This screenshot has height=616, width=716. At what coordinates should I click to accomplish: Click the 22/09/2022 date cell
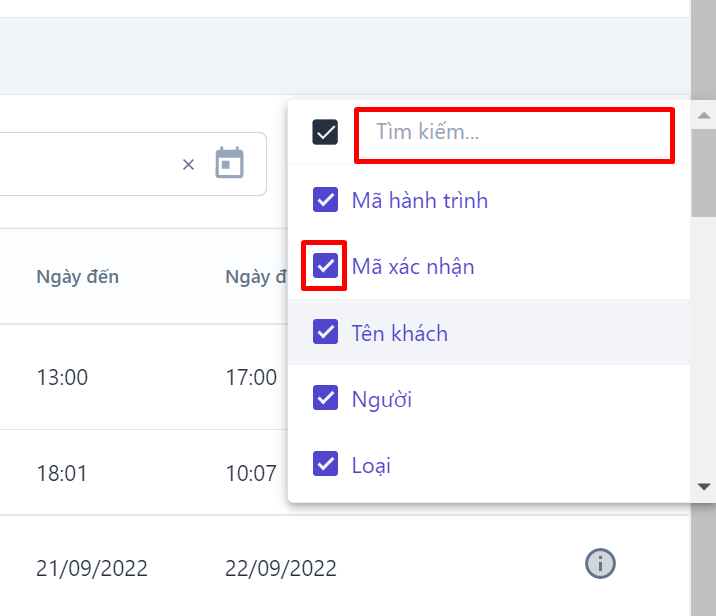281,568
